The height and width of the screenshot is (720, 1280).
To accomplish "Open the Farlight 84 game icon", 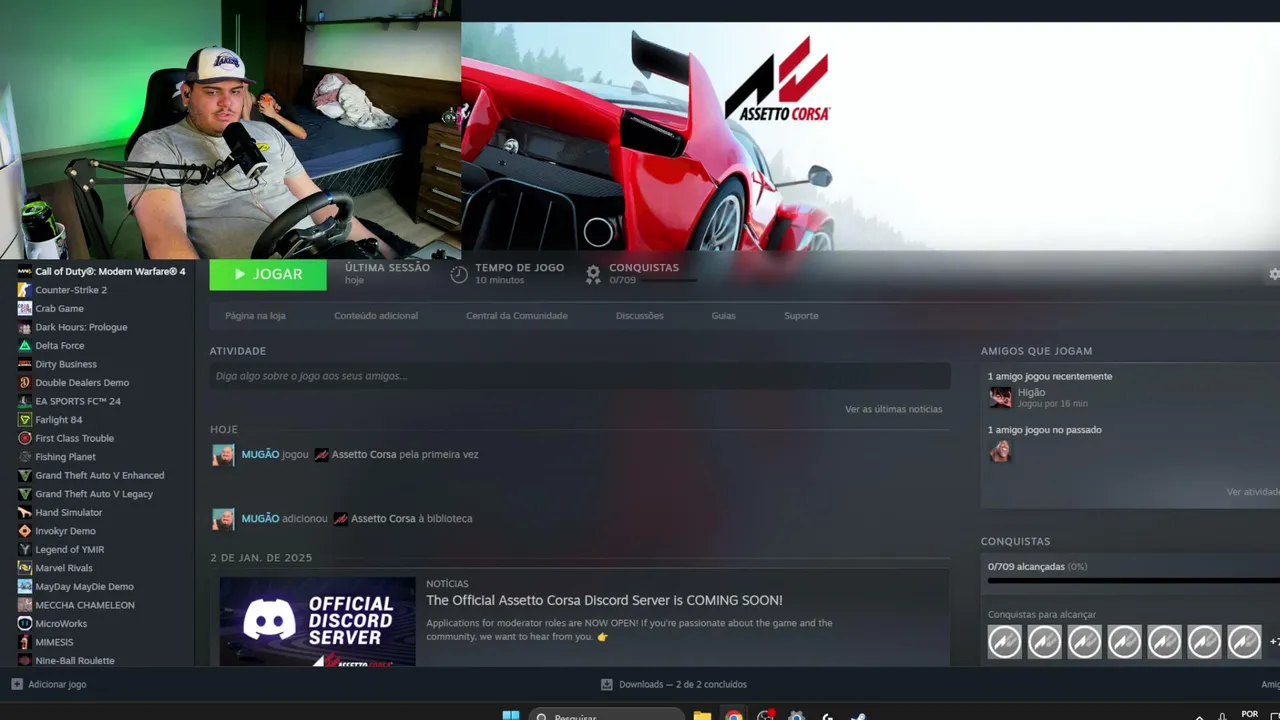I will pyautogui.click(x=25, y=420).
